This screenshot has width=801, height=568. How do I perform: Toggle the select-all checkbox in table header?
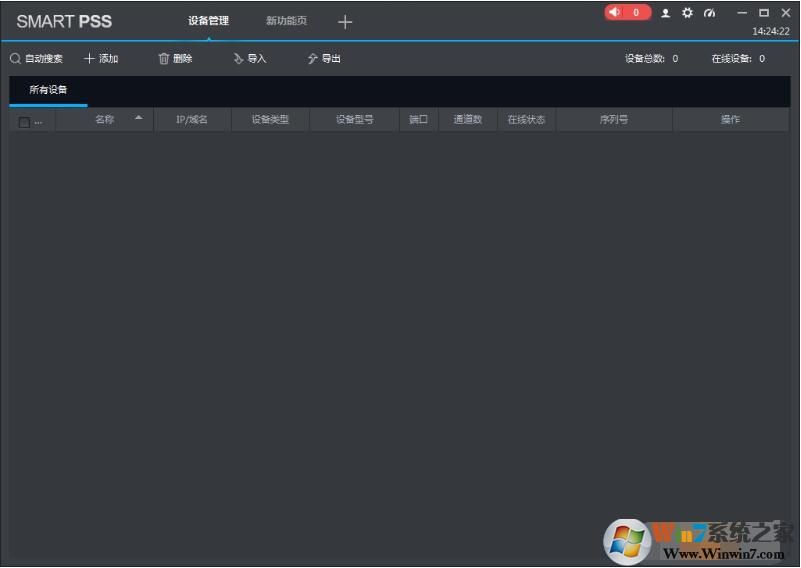(x=24, y=122)
